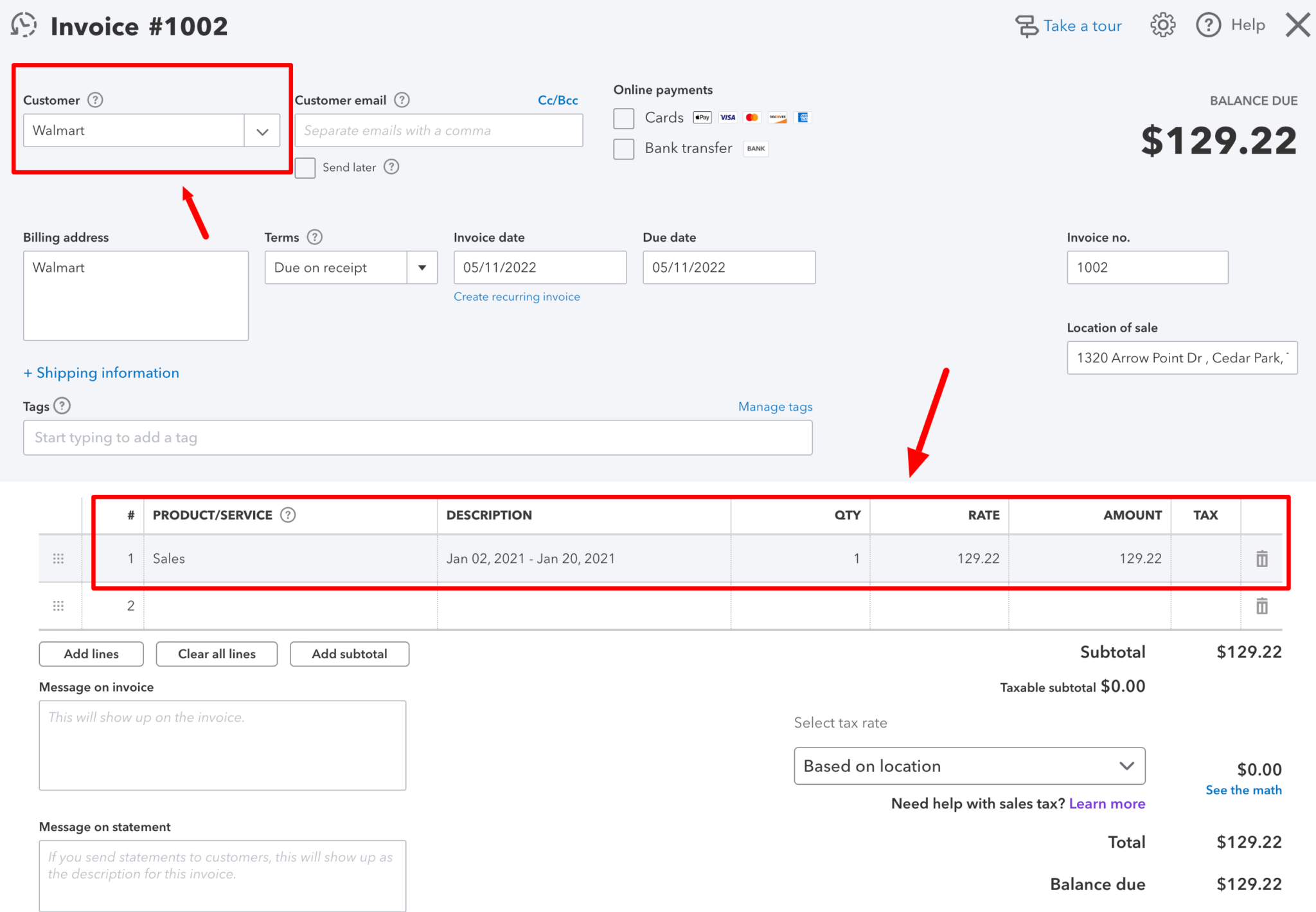The height and width of the screenshot is (912, 1316).
Task: Expand the Walmart customer dropdown
Action: pyautogui.click(x=262, y=131)
